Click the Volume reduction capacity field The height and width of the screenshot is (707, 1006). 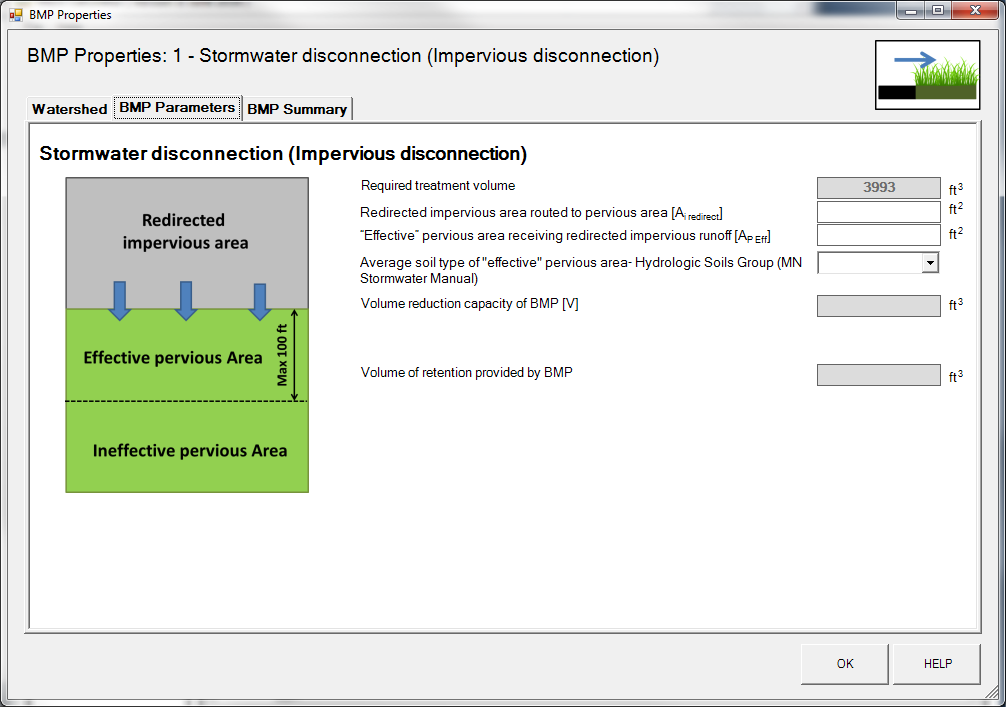(x=878, y=306)
